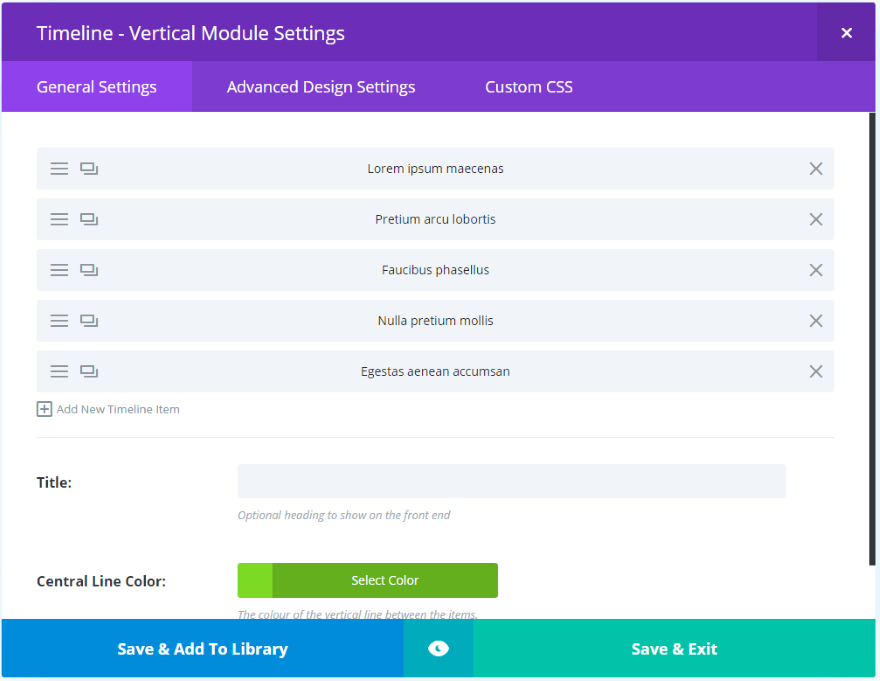Image resolution: width=880 pixels, height=681 pixels.
Task: Remove the Pretium arcu lobortis item
Action: [816, 219]
